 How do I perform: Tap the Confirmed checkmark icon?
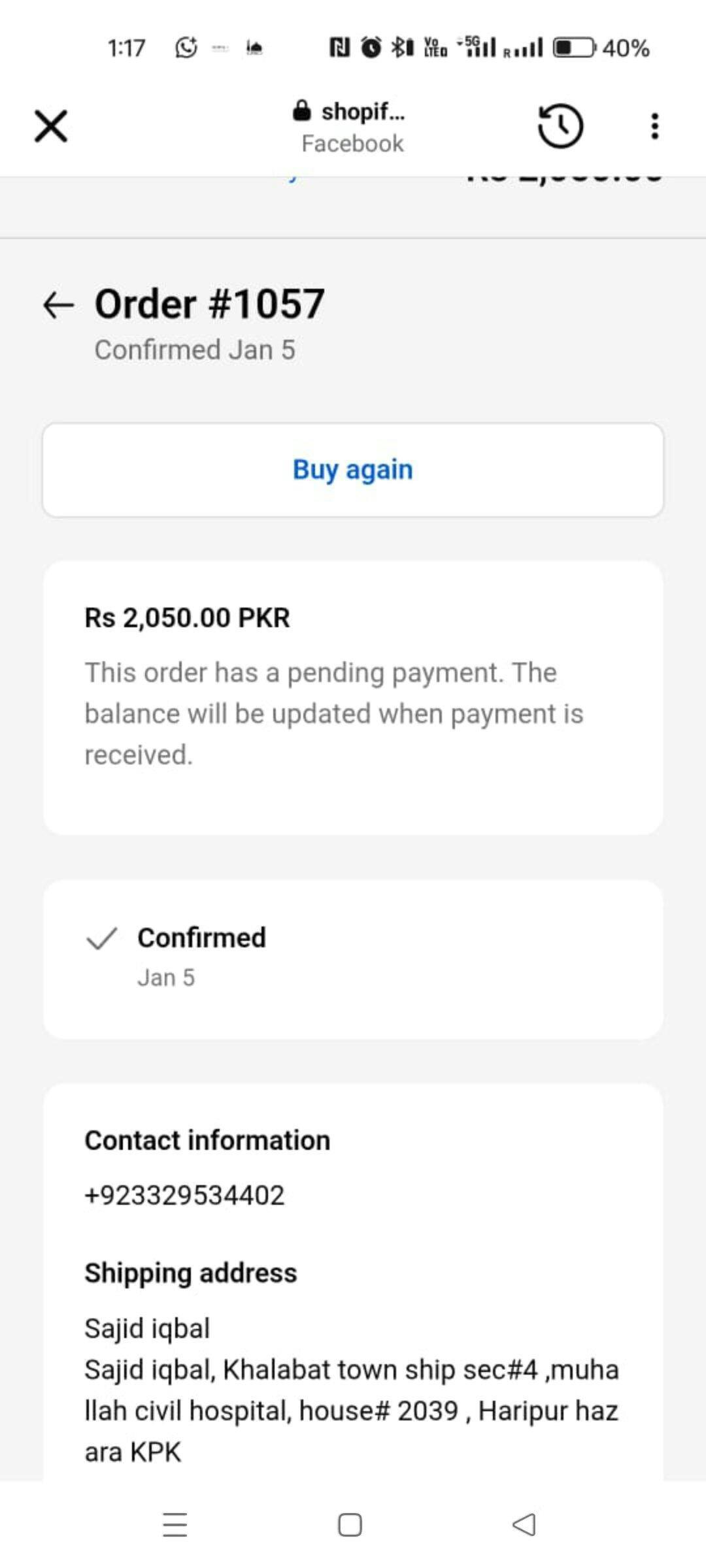[x=102, y=938]
